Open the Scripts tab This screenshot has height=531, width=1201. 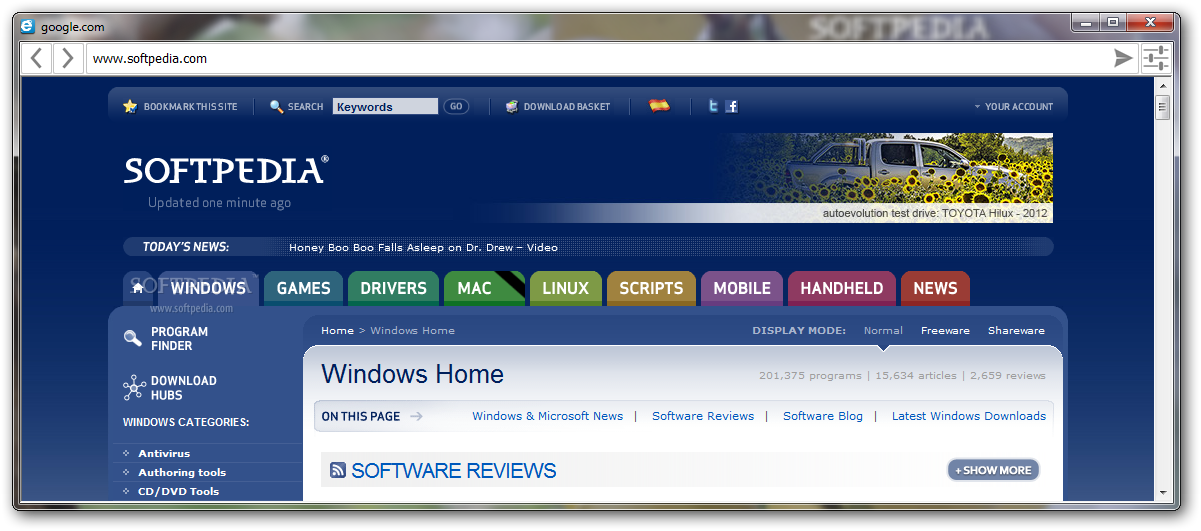(651, 288)
